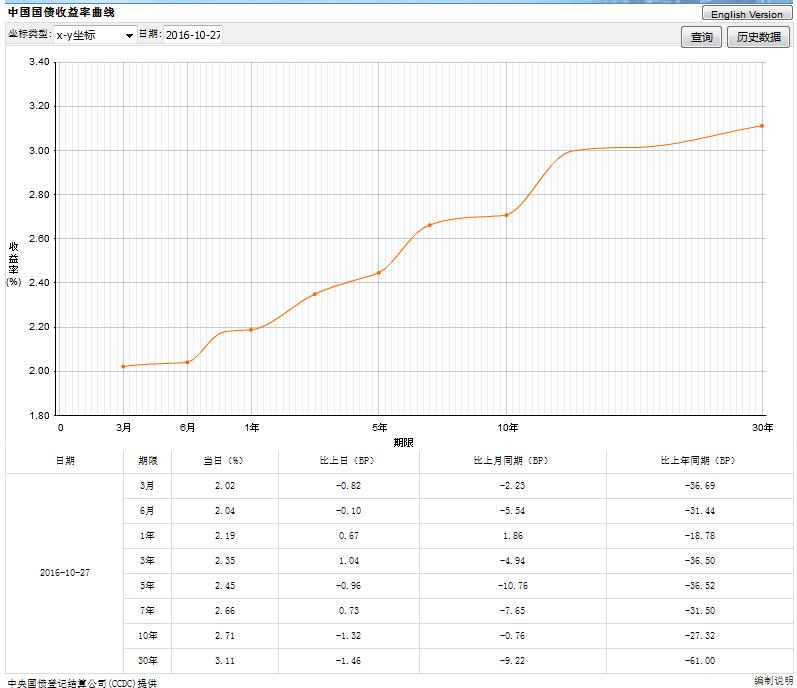Click the English Version button
The width and height of the screenshot is (797, 688).
click(746, 14)
